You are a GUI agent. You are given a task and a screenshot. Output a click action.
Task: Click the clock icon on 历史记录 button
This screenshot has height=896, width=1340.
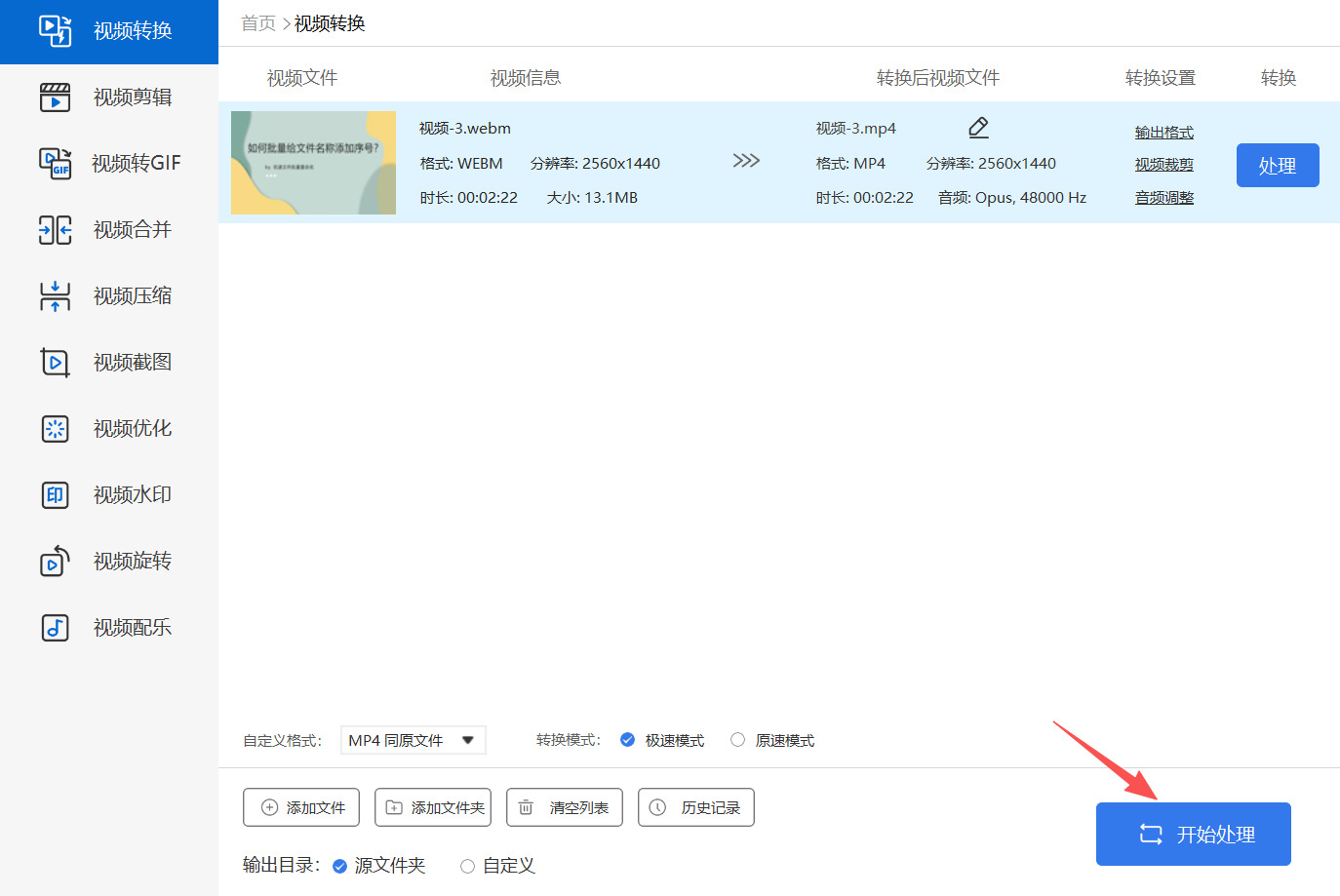click(657, 807)
